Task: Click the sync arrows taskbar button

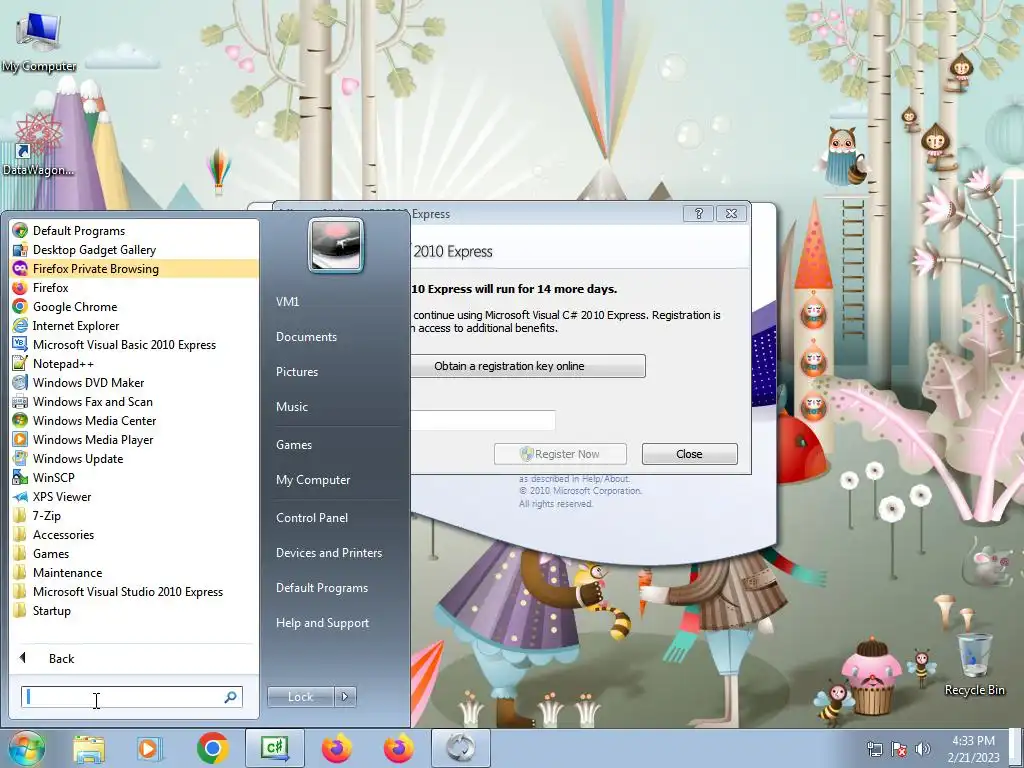Action: tap(461, 748)
